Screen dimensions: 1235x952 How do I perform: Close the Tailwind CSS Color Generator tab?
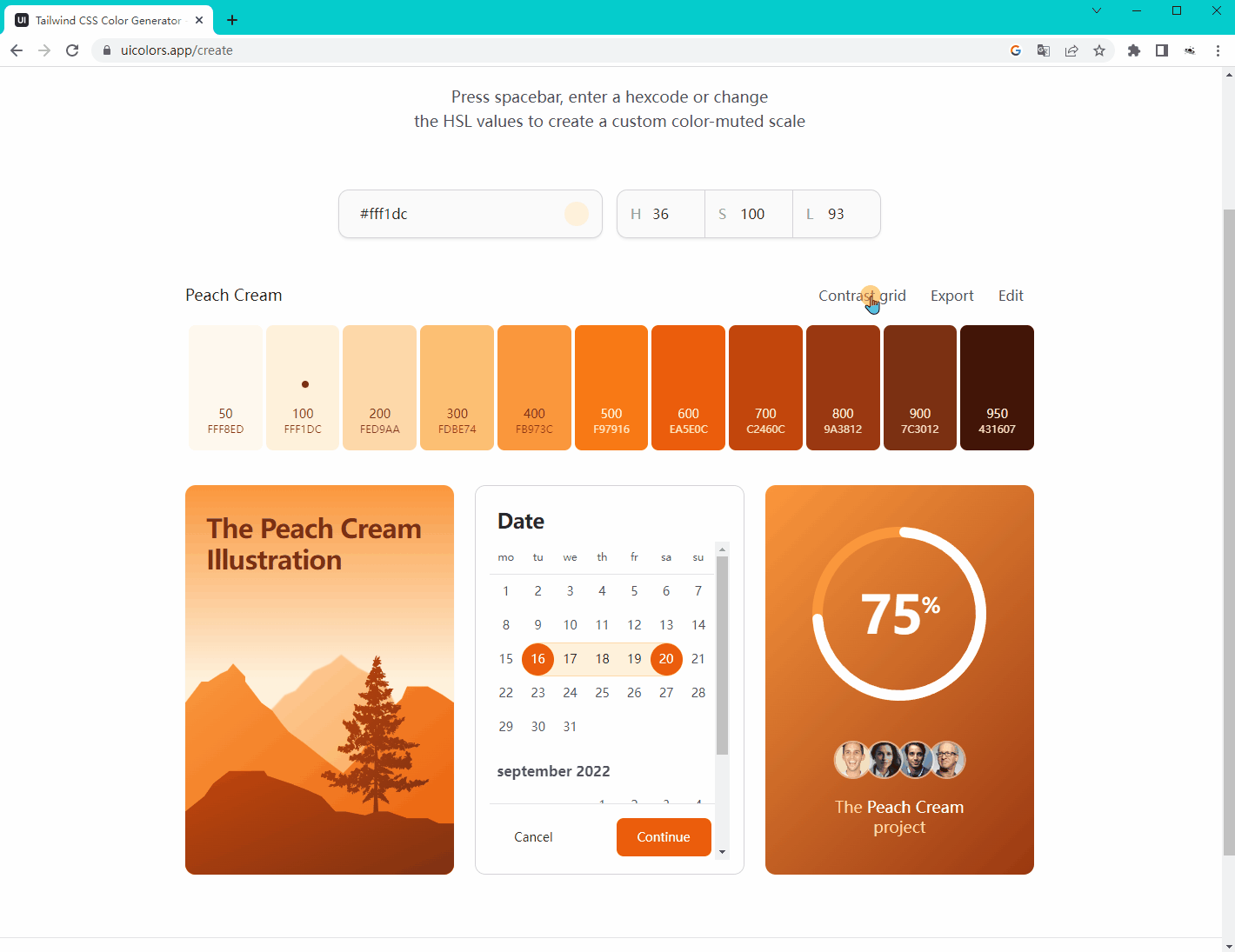tap(199, 20)
